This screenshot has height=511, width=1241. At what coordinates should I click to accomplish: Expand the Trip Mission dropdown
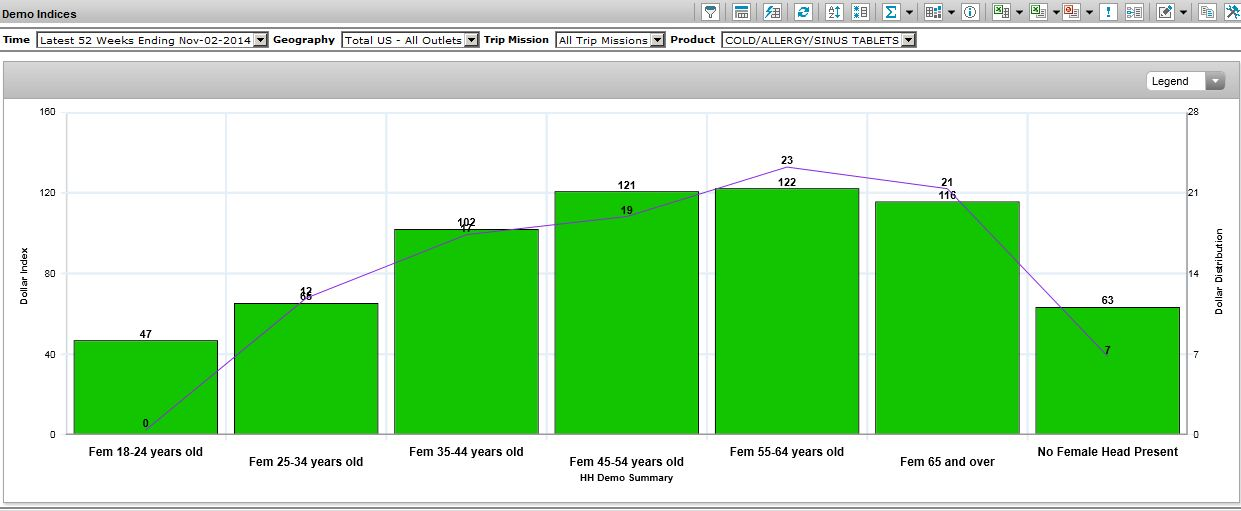pos(657,40)
